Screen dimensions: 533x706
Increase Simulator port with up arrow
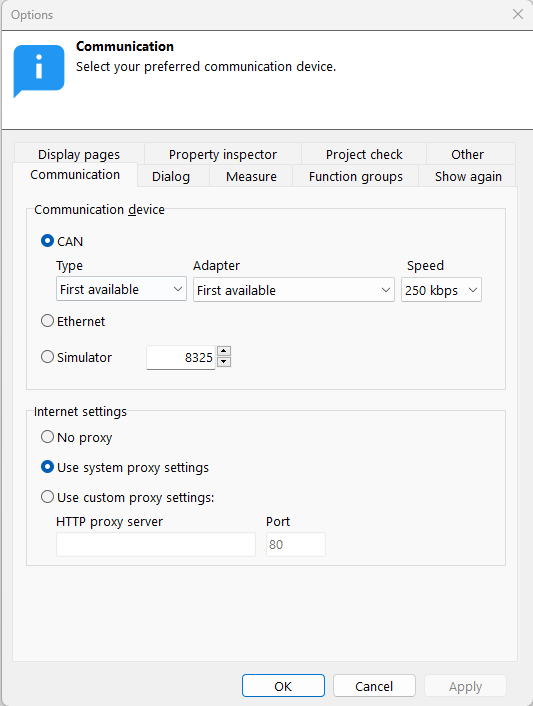point(224,351)
